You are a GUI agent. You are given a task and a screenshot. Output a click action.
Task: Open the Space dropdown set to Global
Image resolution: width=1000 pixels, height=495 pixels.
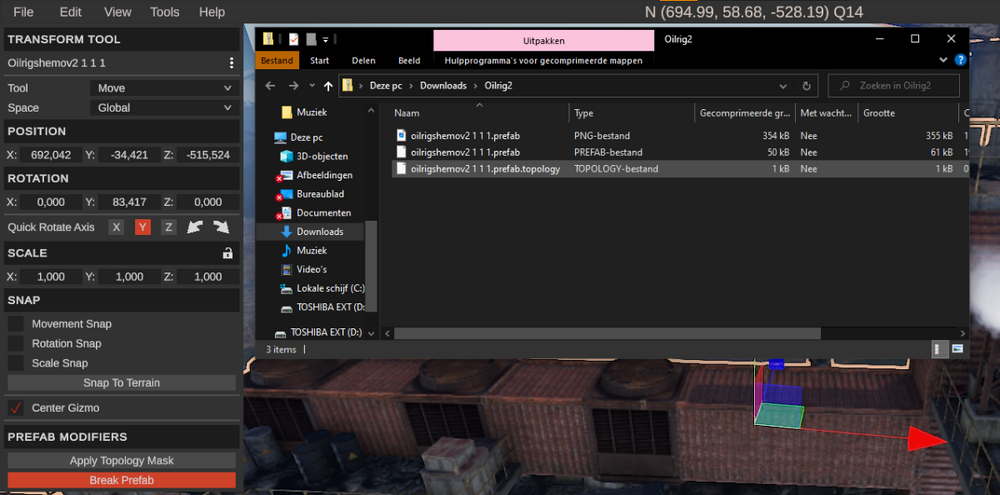pyautogui.click(x=164, y=108)
